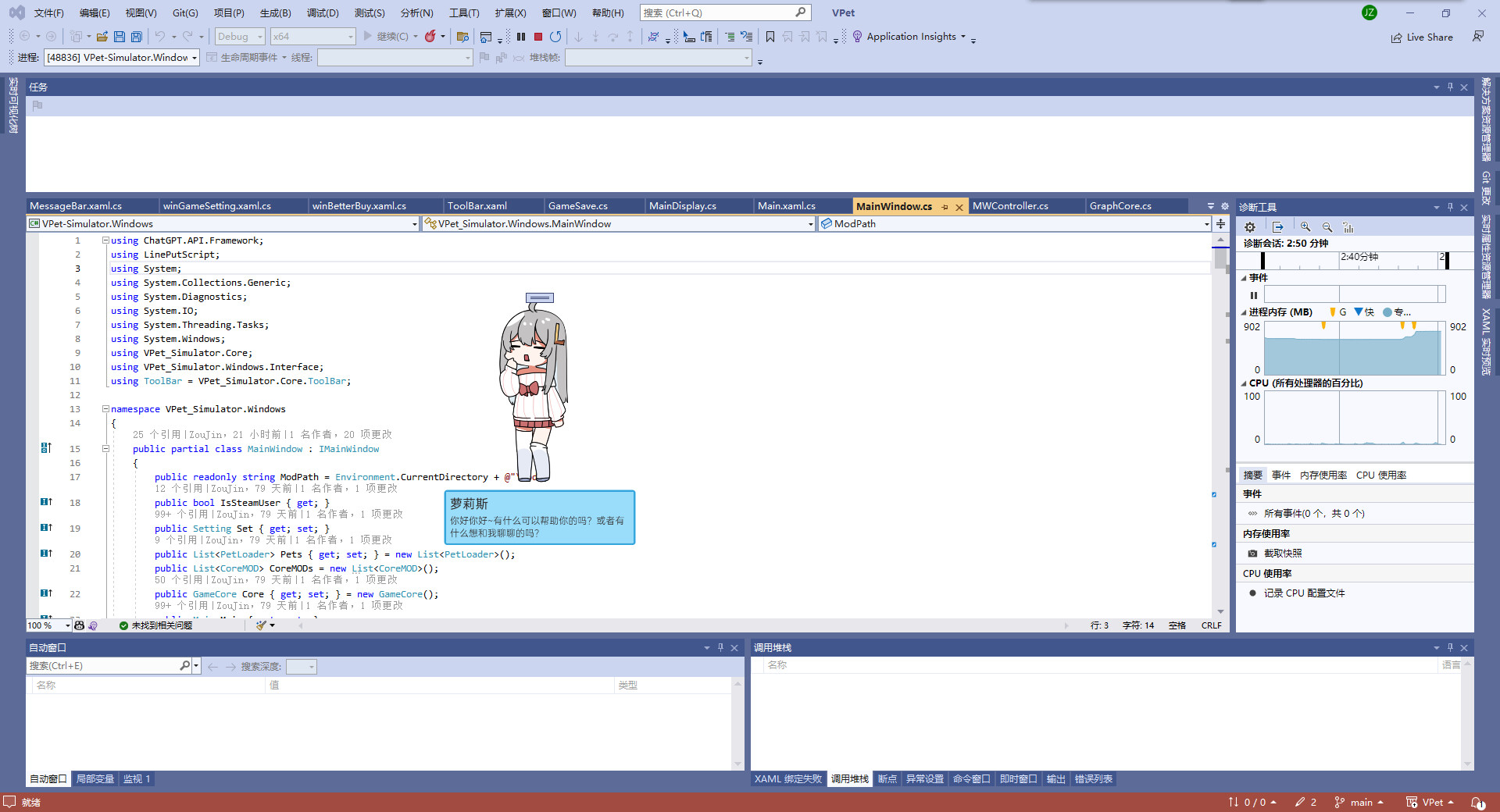Pause event collection in the 事件 panel
The height and width of the screenshot is (812, 1500).
pos(1254,295)
